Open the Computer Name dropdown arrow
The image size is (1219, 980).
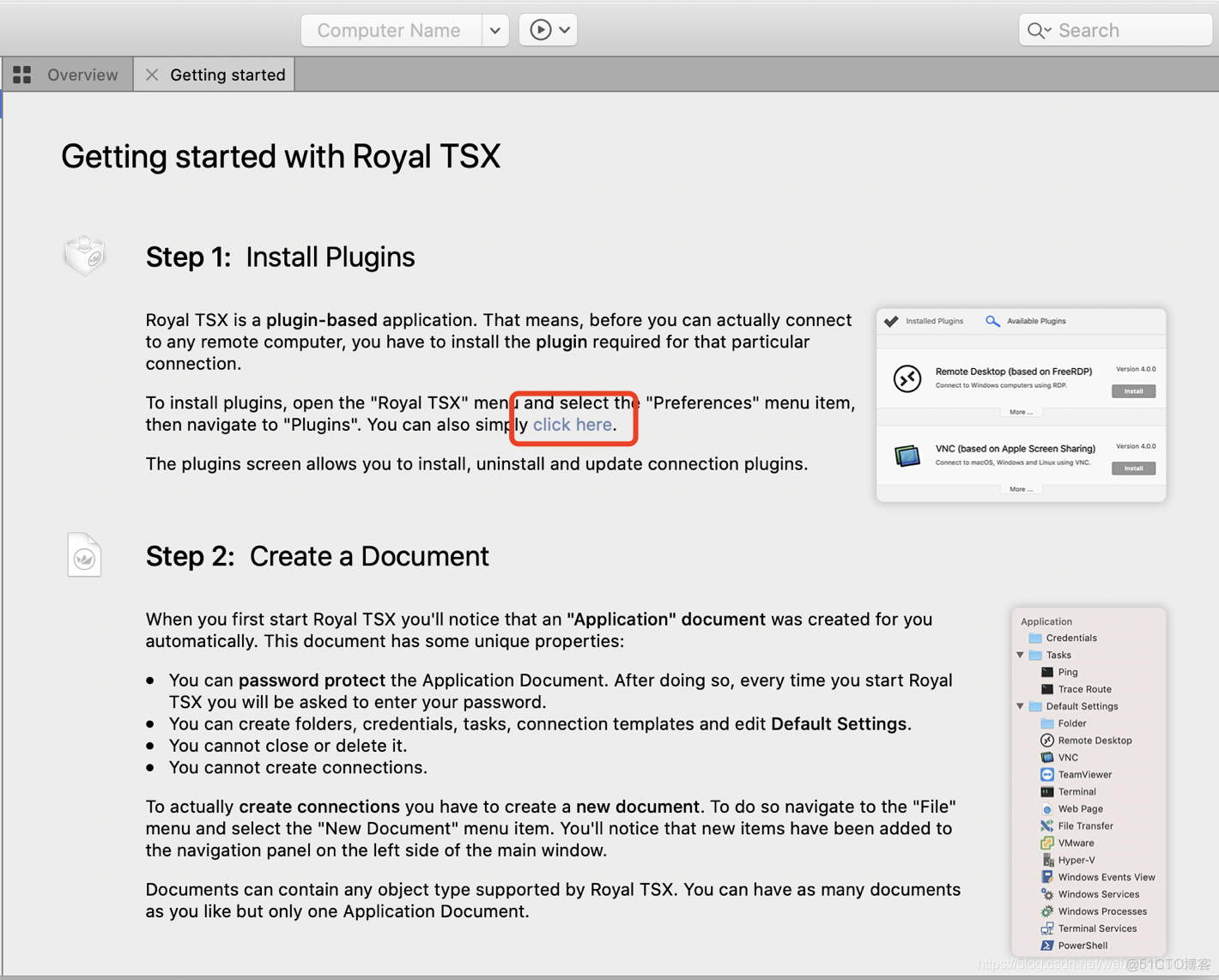point(495,30)
